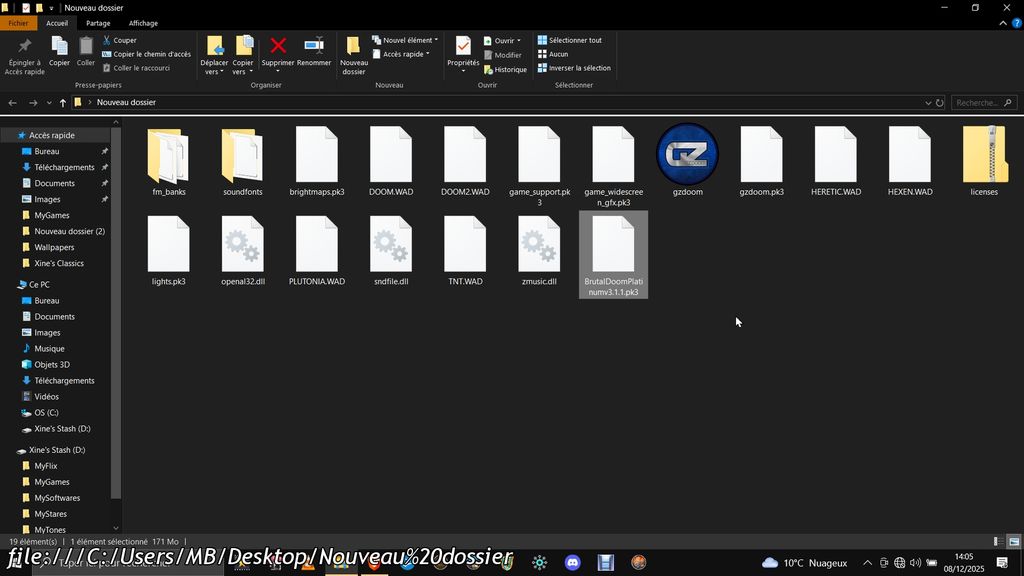Collapse the Accès rapide tree section
The height and width of the screenshot is (576, 1024).
coord(8,136)
